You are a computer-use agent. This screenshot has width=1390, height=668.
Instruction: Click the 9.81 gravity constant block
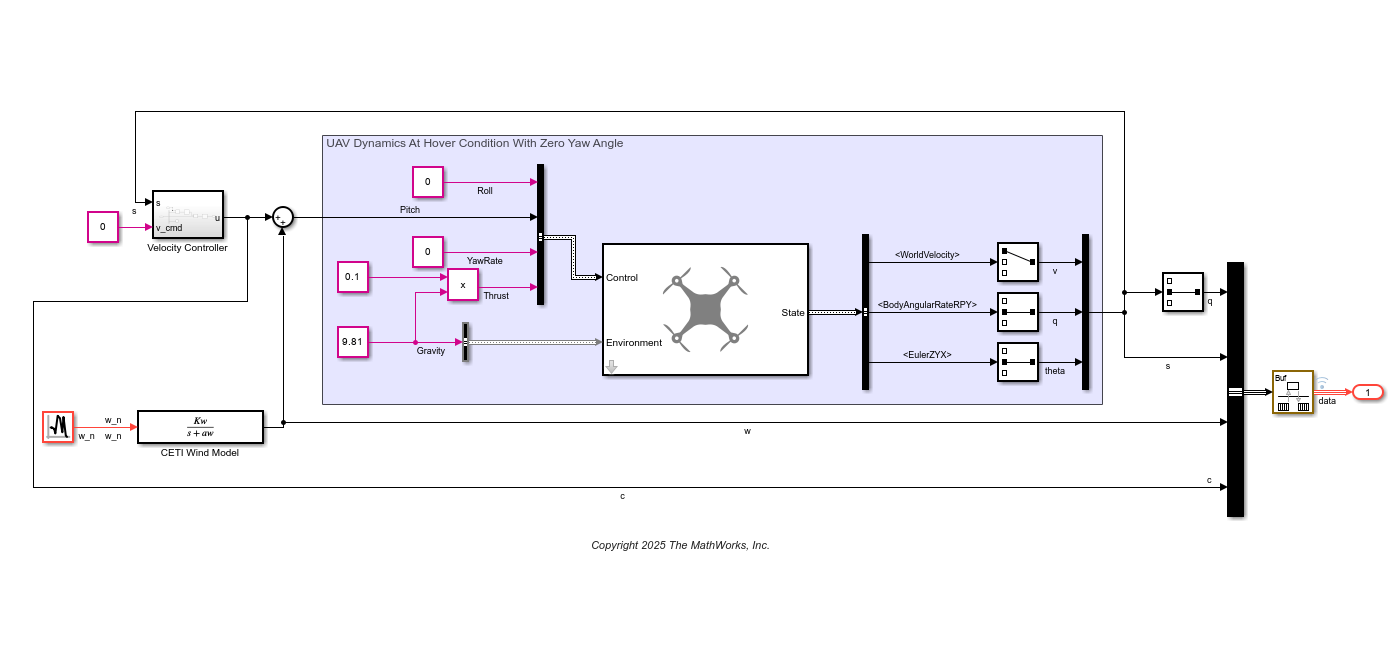pyautogui.click(x=353, y=342)
